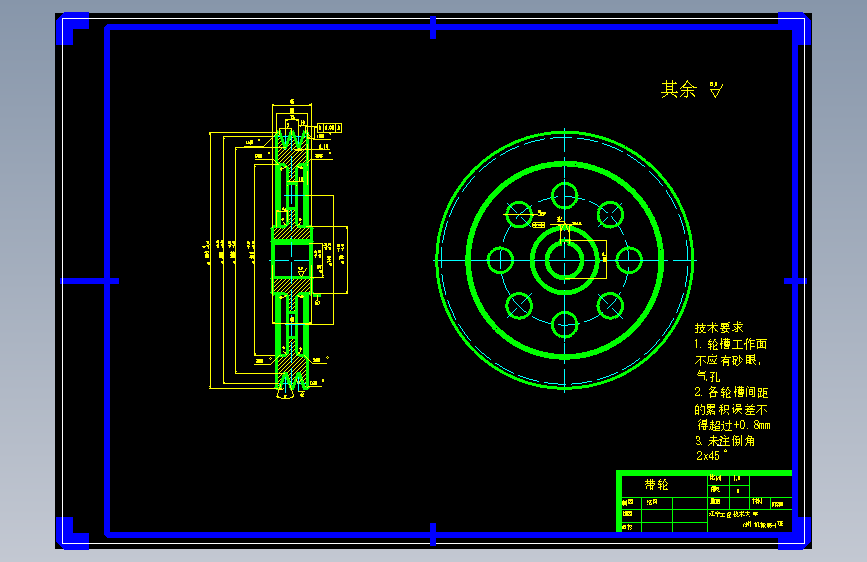Select the right bolt hole on pulley face
This screenshot has width=867, height=562.
coord(629,260)
